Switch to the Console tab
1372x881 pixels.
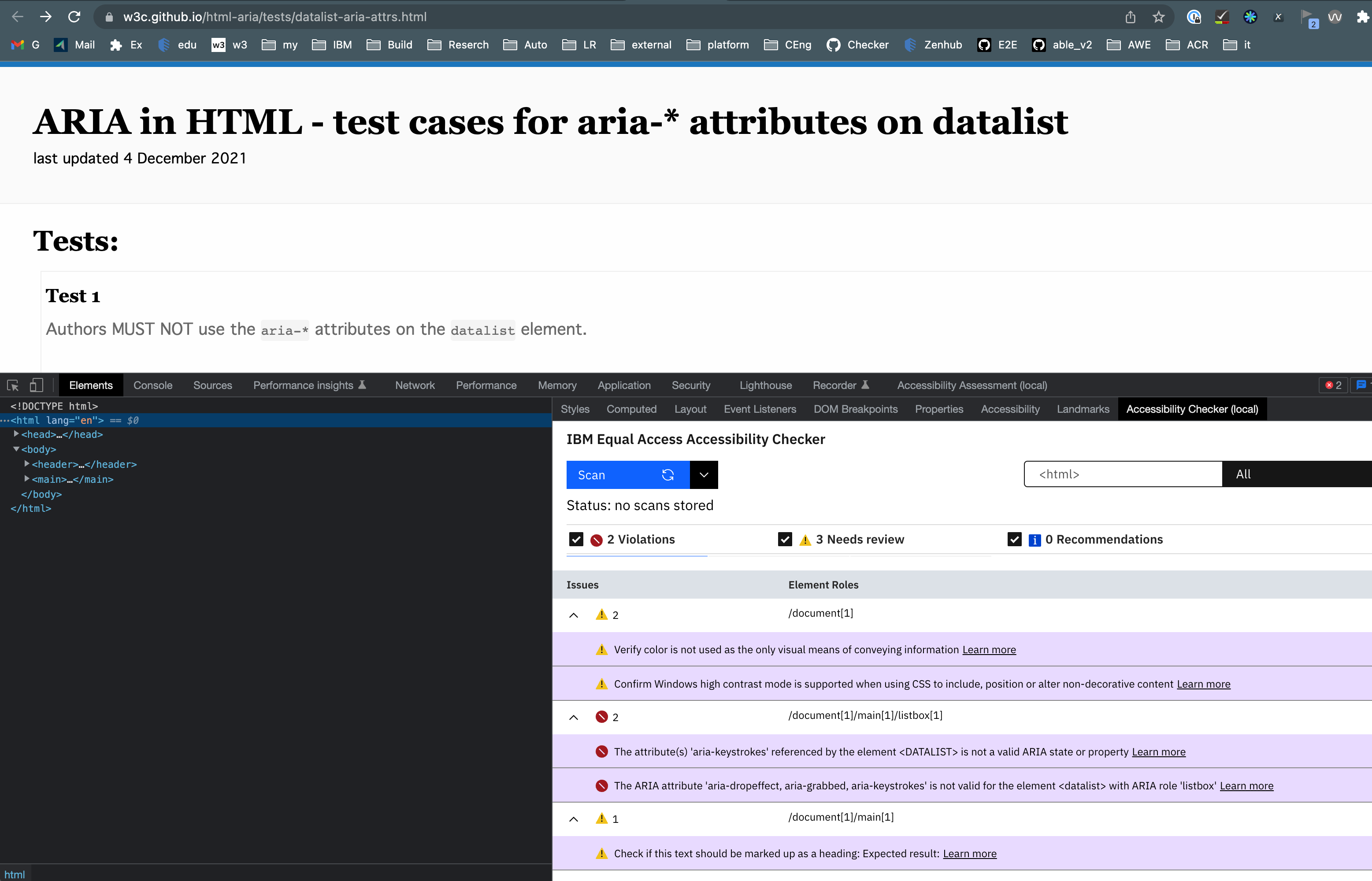click(152, 385)
